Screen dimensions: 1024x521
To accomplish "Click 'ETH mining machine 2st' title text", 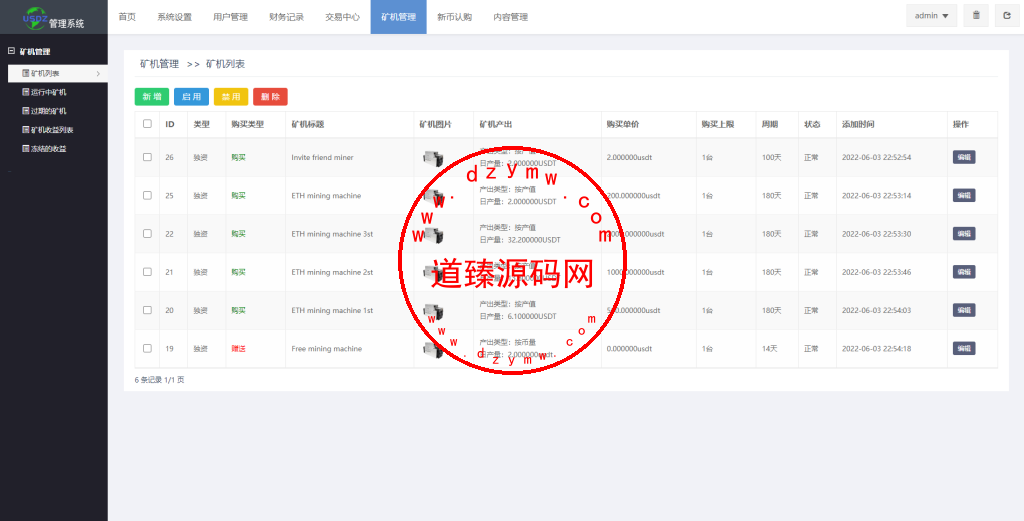I will [332, 272].
